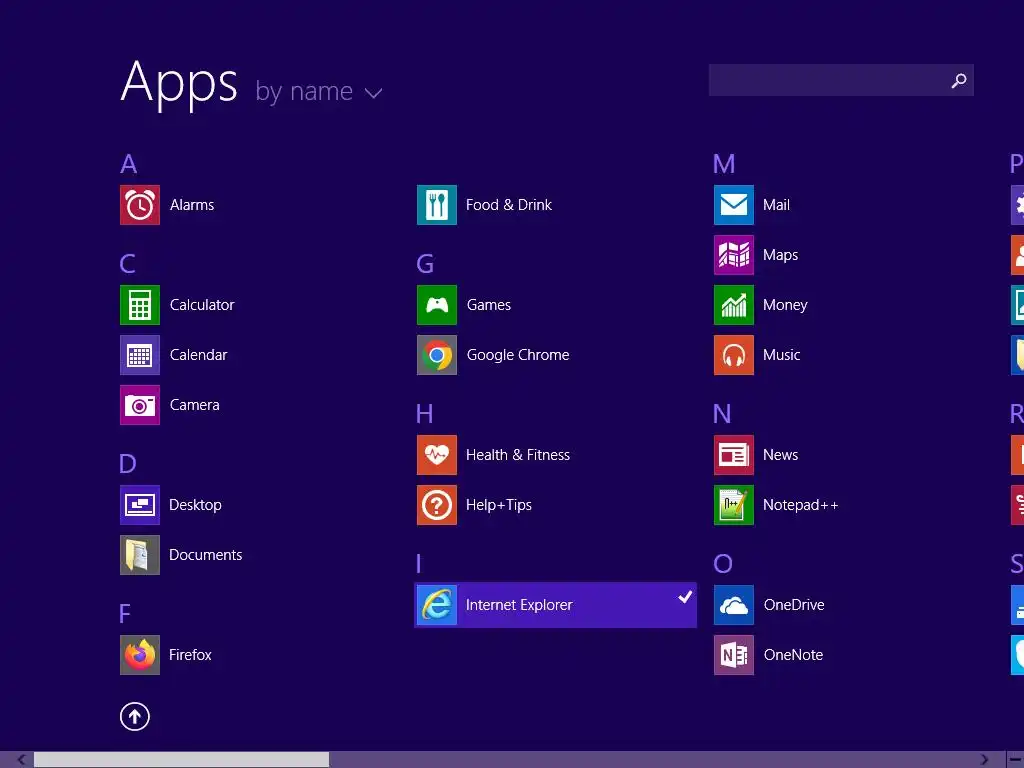
Task: Click the 'Desktop' label text
Action: [195, 505]
